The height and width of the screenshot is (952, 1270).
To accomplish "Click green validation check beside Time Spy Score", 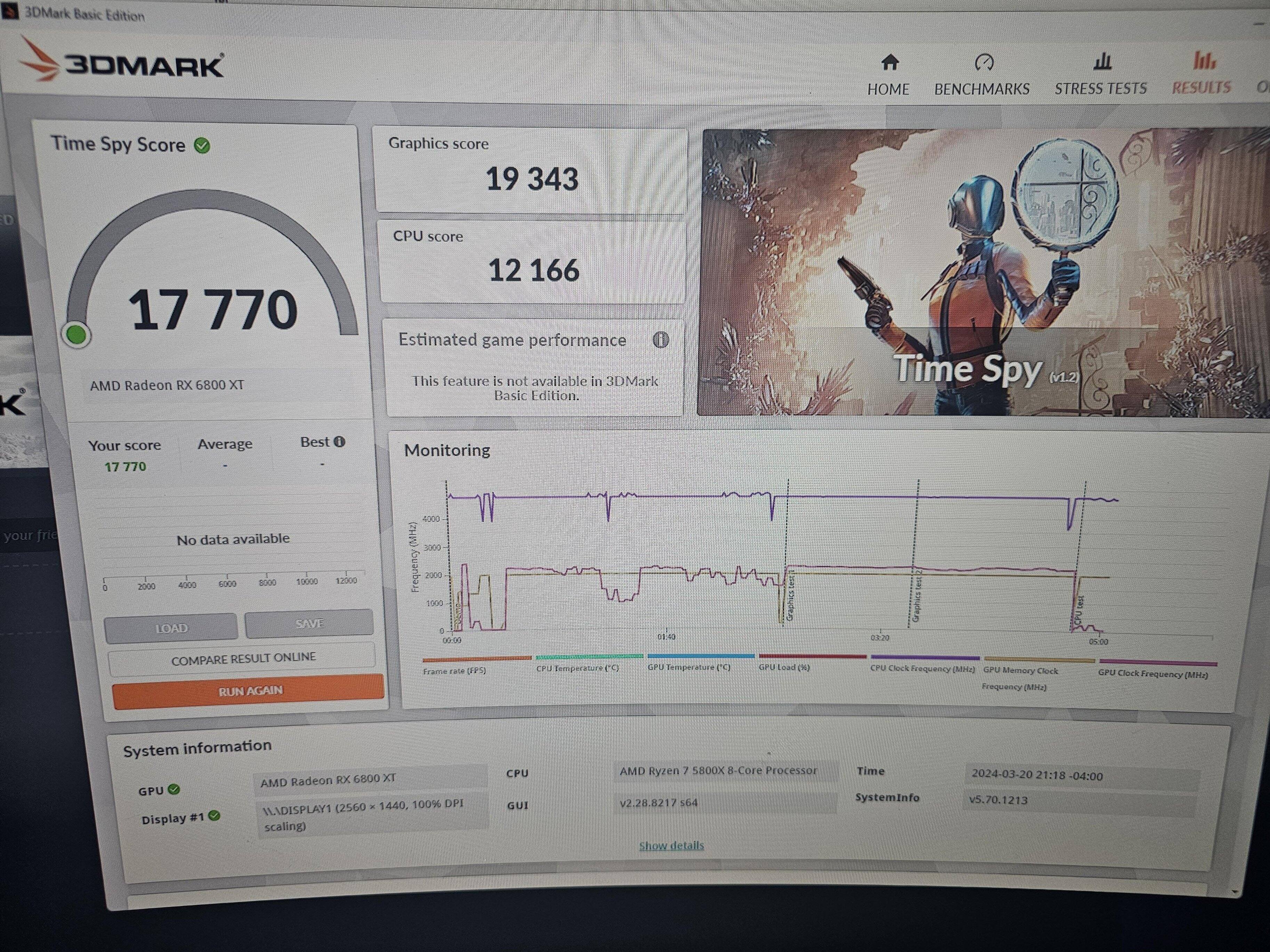I will pos(202,146).
